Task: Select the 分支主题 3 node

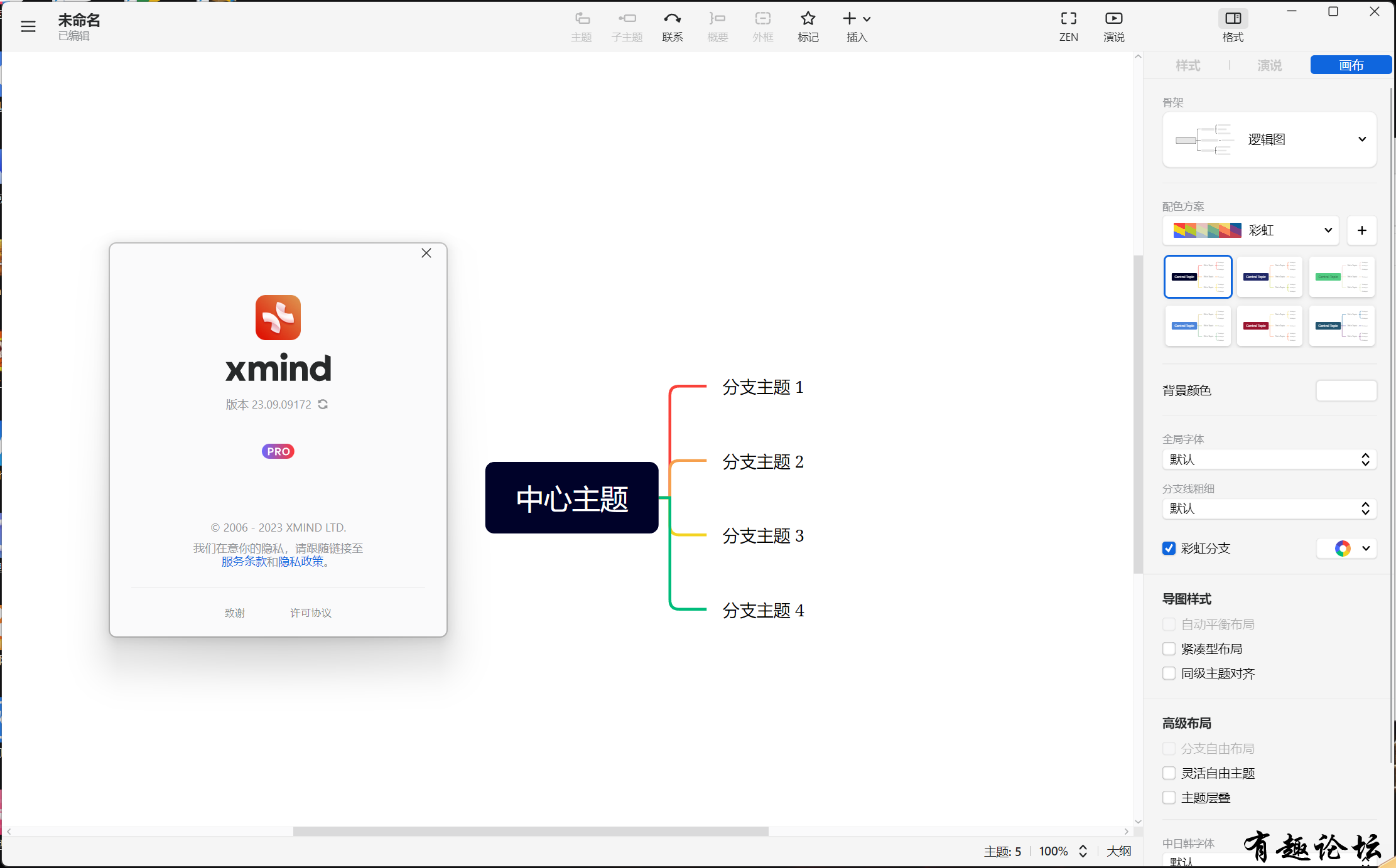Action: pos(763,536)
